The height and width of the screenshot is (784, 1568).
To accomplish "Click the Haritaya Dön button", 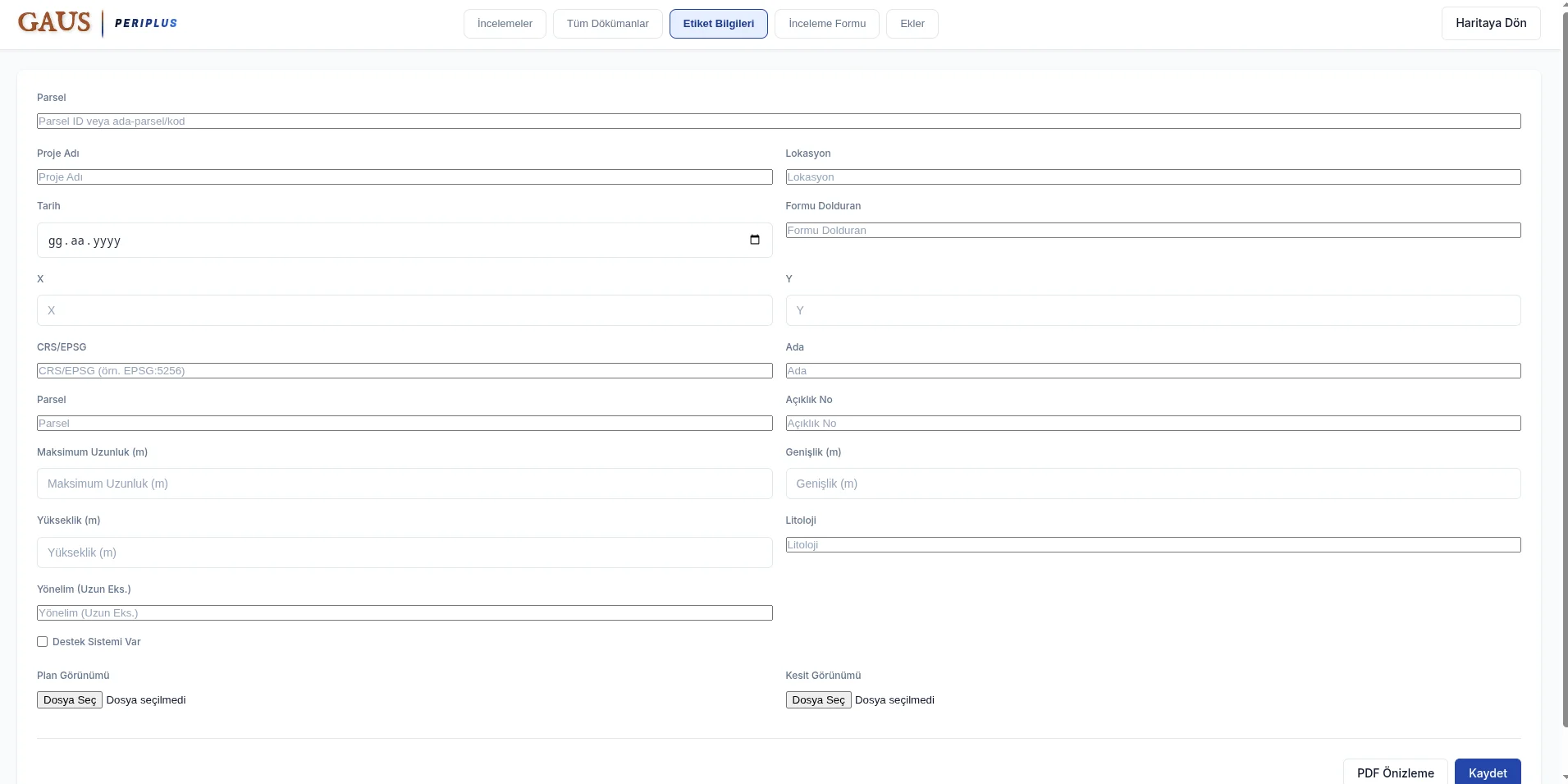I will coord(1490,23).
